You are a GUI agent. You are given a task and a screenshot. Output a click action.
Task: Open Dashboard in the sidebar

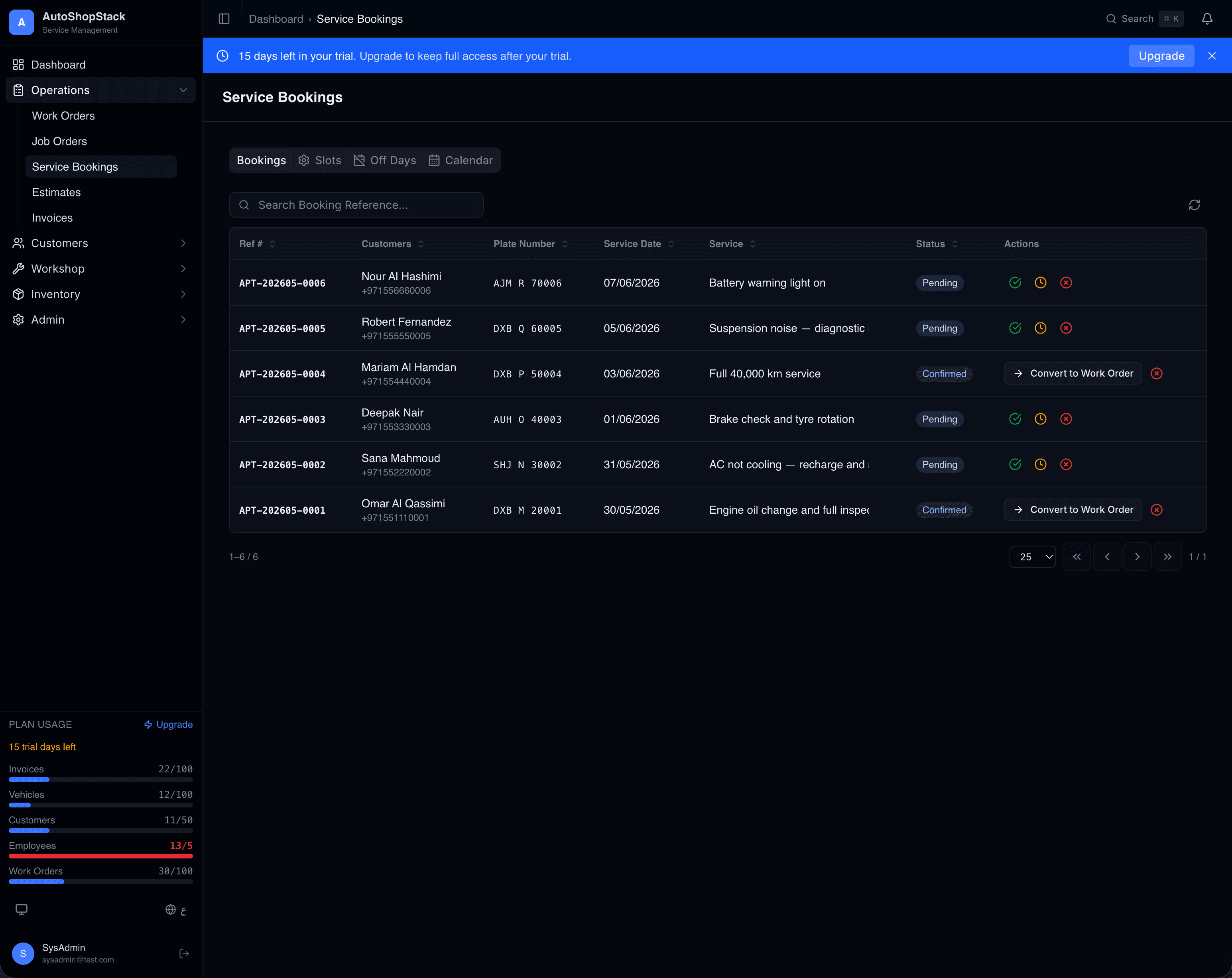(x=100, y=65)
